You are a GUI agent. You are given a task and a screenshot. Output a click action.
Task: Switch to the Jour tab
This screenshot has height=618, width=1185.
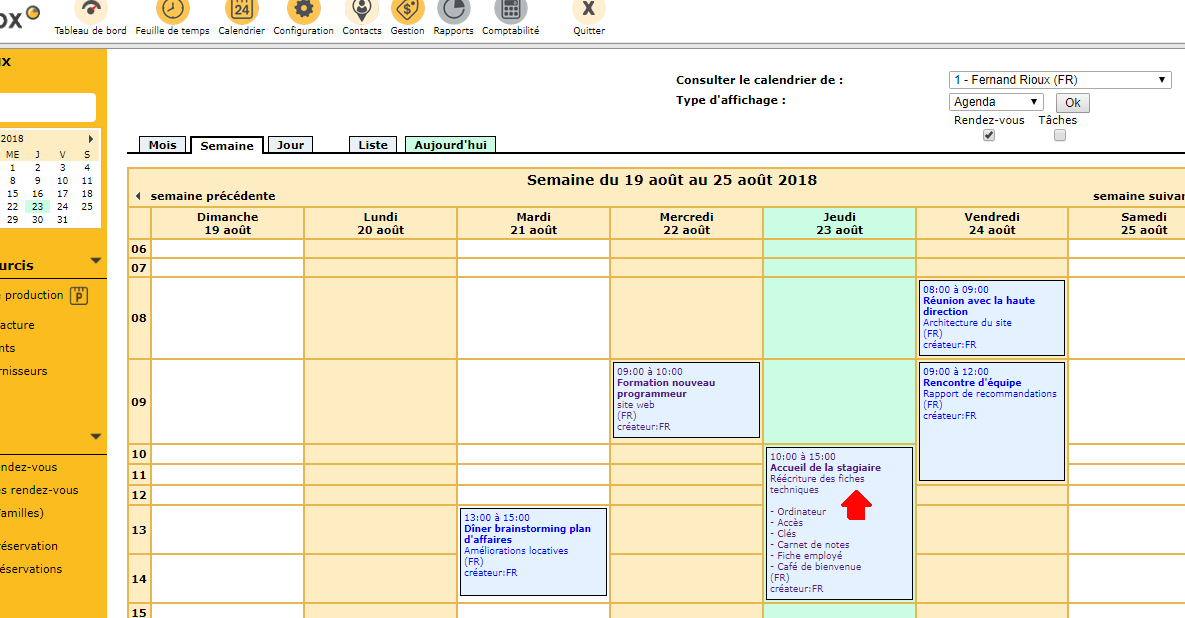(290, 145)
